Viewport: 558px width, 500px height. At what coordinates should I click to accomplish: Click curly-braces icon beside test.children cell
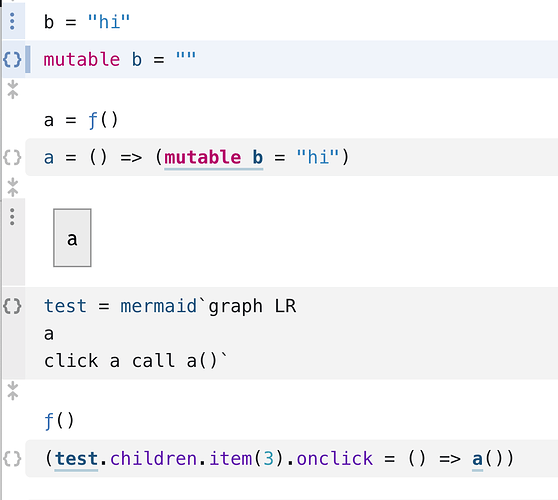[x=12, y=458]
